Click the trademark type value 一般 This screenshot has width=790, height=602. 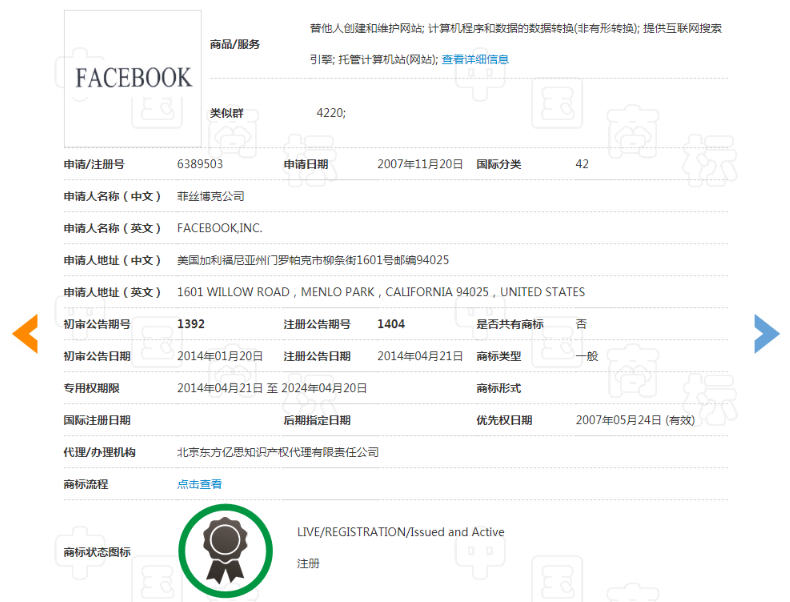(587, 356)
